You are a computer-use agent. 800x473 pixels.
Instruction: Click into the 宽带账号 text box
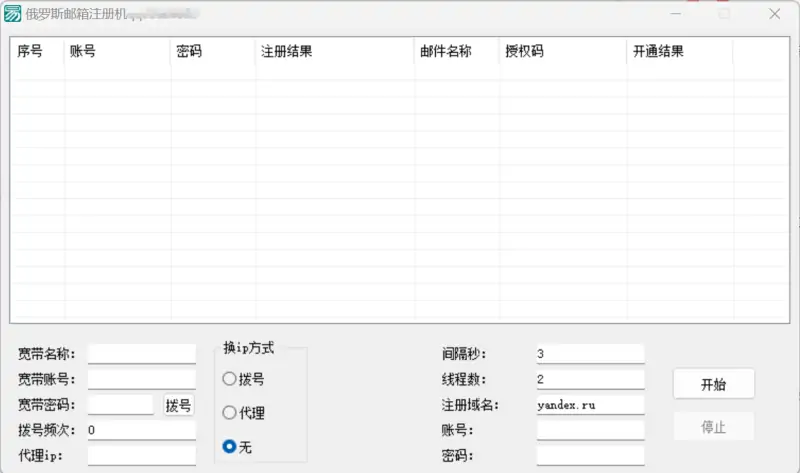[x=141, y=379]
